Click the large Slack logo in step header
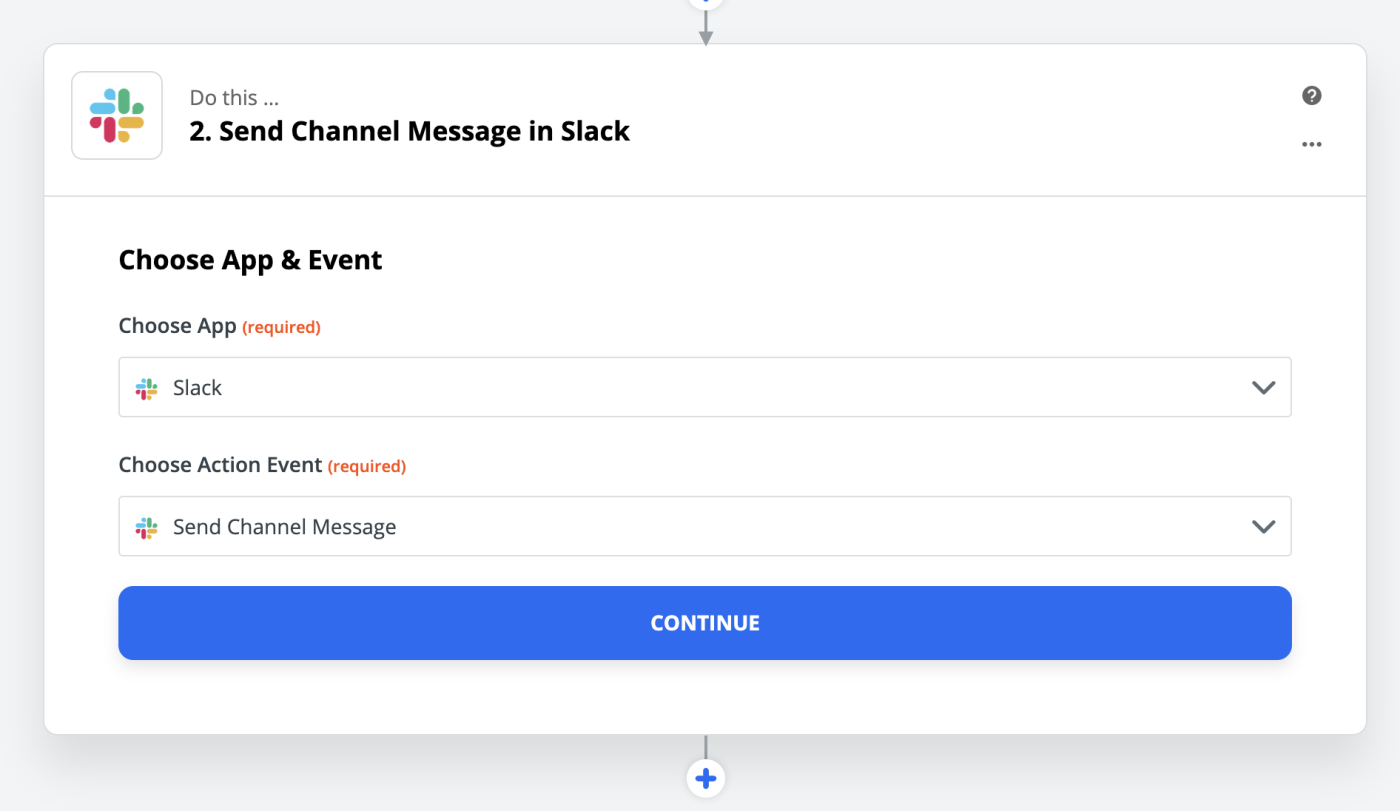1400x811 pixels. coord(117,116)
